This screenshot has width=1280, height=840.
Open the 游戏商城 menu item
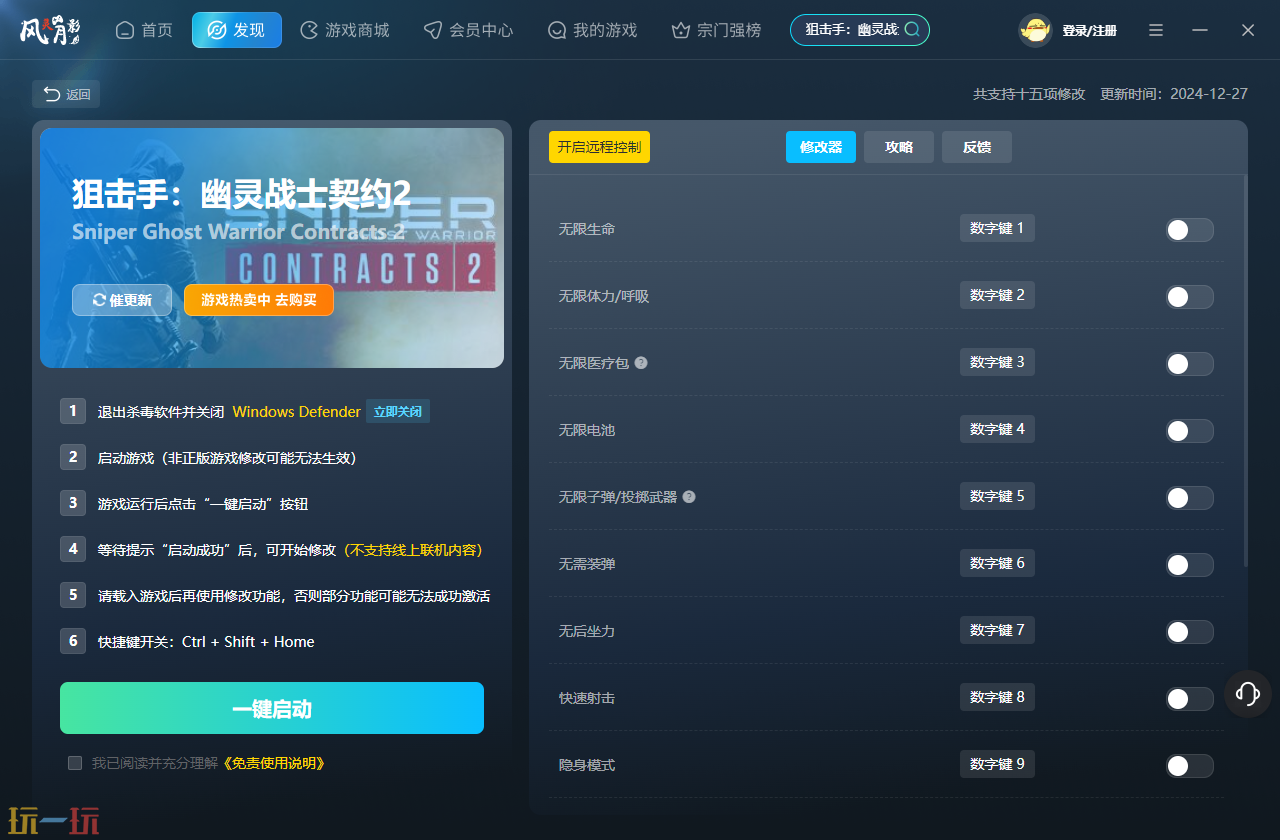[x=345, y=30]
